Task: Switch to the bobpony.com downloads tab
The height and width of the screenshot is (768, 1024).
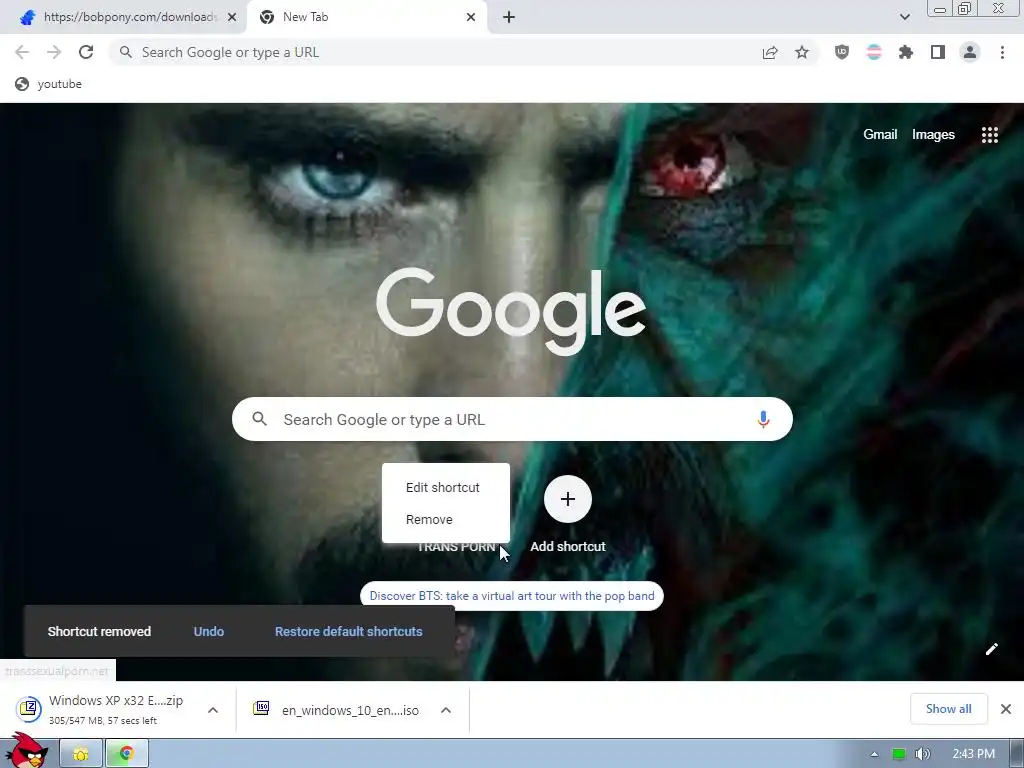Action: 123,17
